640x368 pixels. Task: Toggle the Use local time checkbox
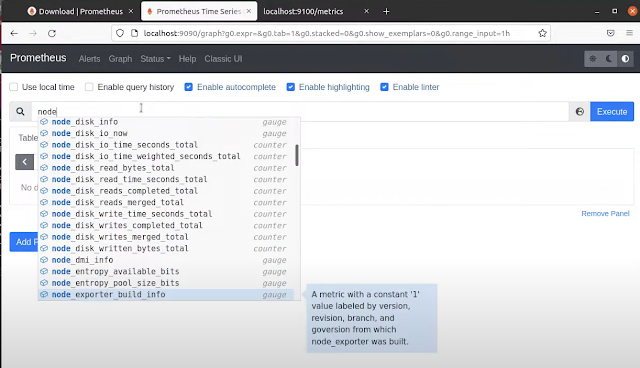coord(13,87)
